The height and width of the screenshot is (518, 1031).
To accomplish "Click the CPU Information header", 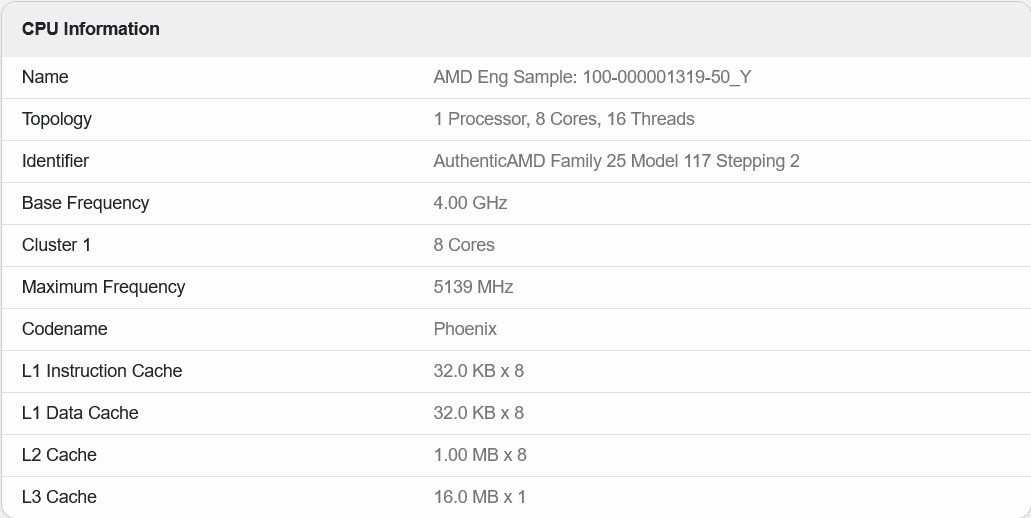I will click(91, 29).
